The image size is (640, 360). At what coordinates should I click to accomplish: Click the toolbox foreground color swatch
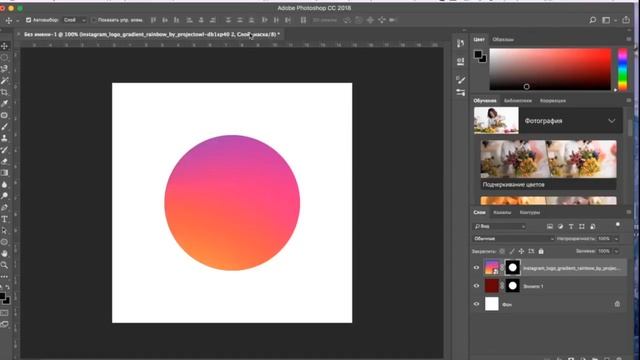coord(2,296)
